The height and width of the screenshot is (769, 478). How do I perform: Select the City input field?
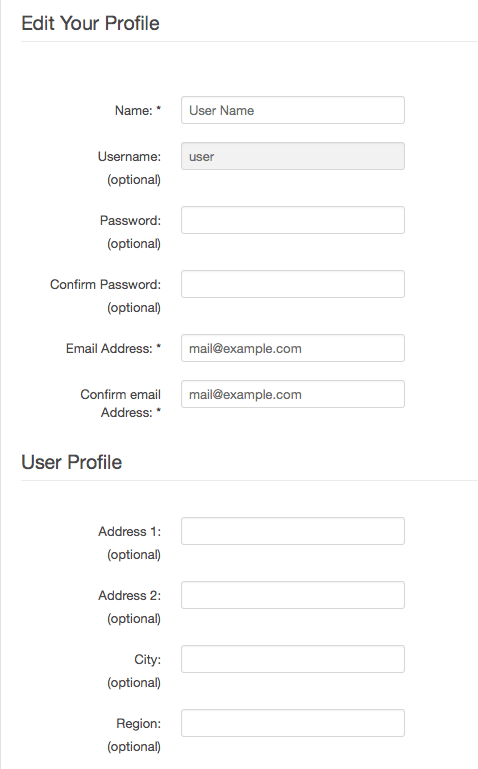[293, 659]
